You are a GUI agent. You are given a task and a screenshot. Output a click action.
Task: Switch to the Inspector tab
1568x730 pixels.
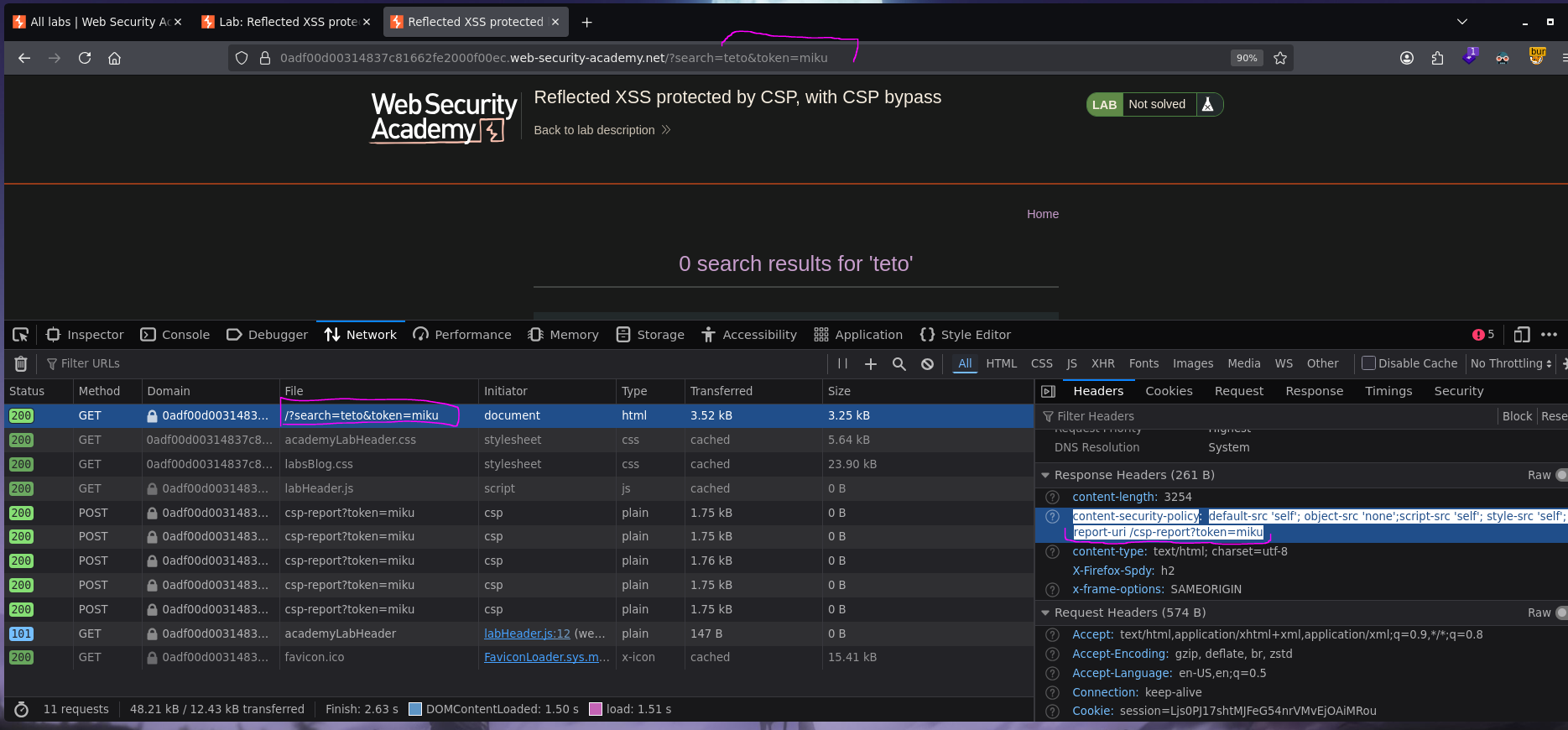pyautogui.click(x=85, y=335)
